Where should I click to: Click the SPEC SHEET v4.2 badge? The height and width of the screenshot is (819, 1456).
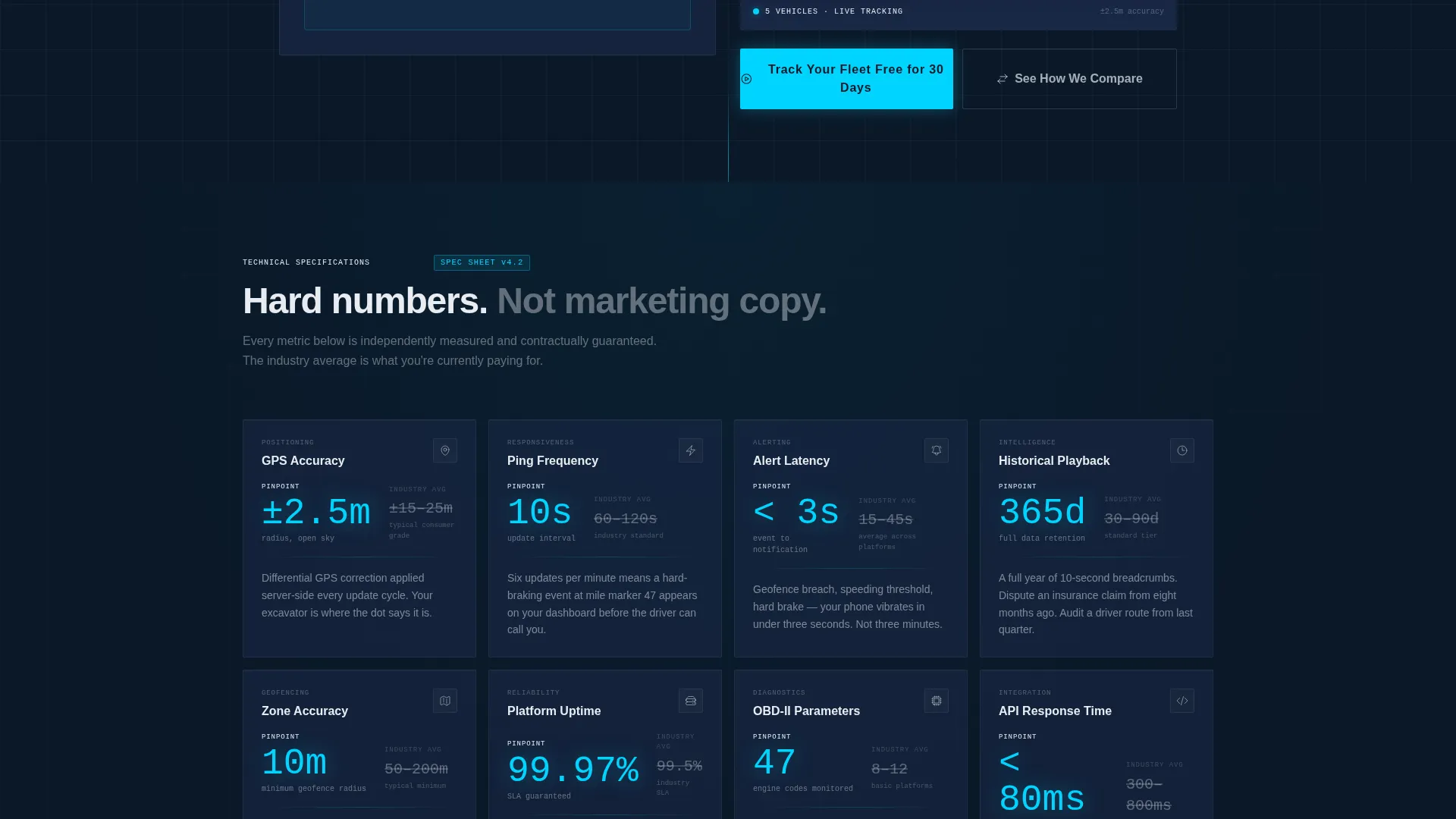point(482,262)
